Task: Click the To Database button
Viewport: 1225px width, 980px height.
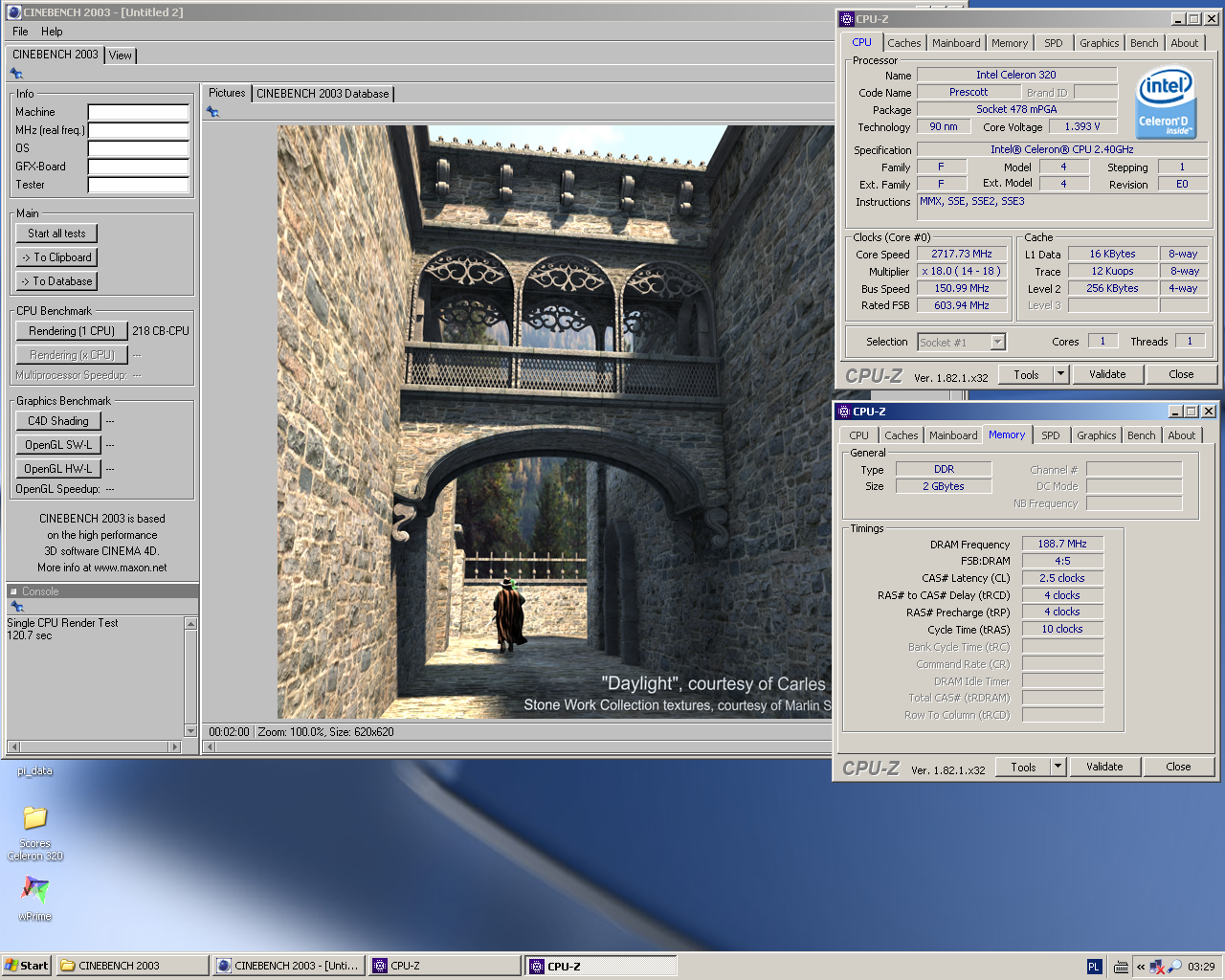Action: click(56, 281)
